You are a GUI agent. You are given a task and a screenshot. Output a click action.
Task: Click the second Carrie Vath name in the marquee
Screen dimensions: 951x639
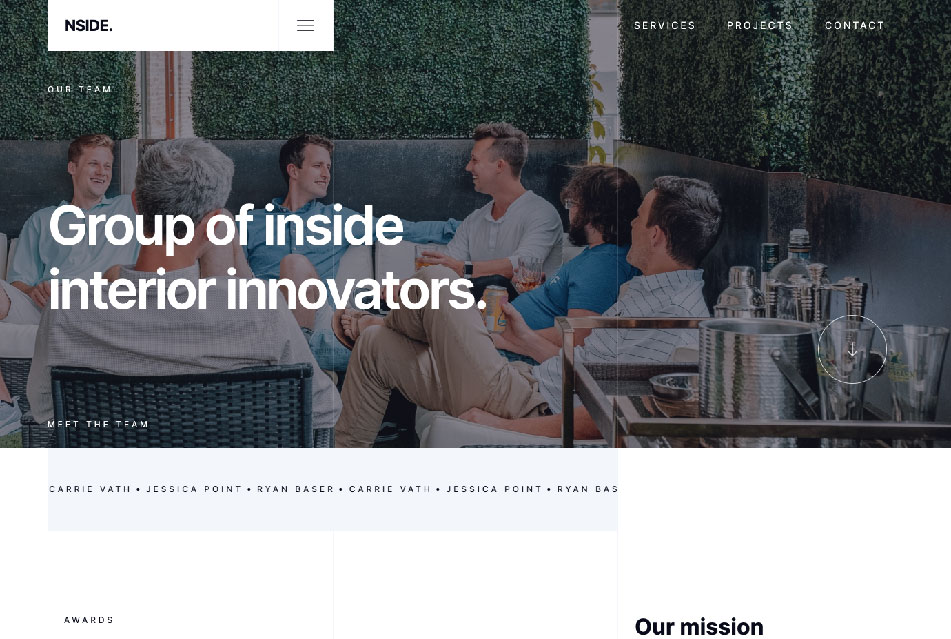tap(390, 489)
